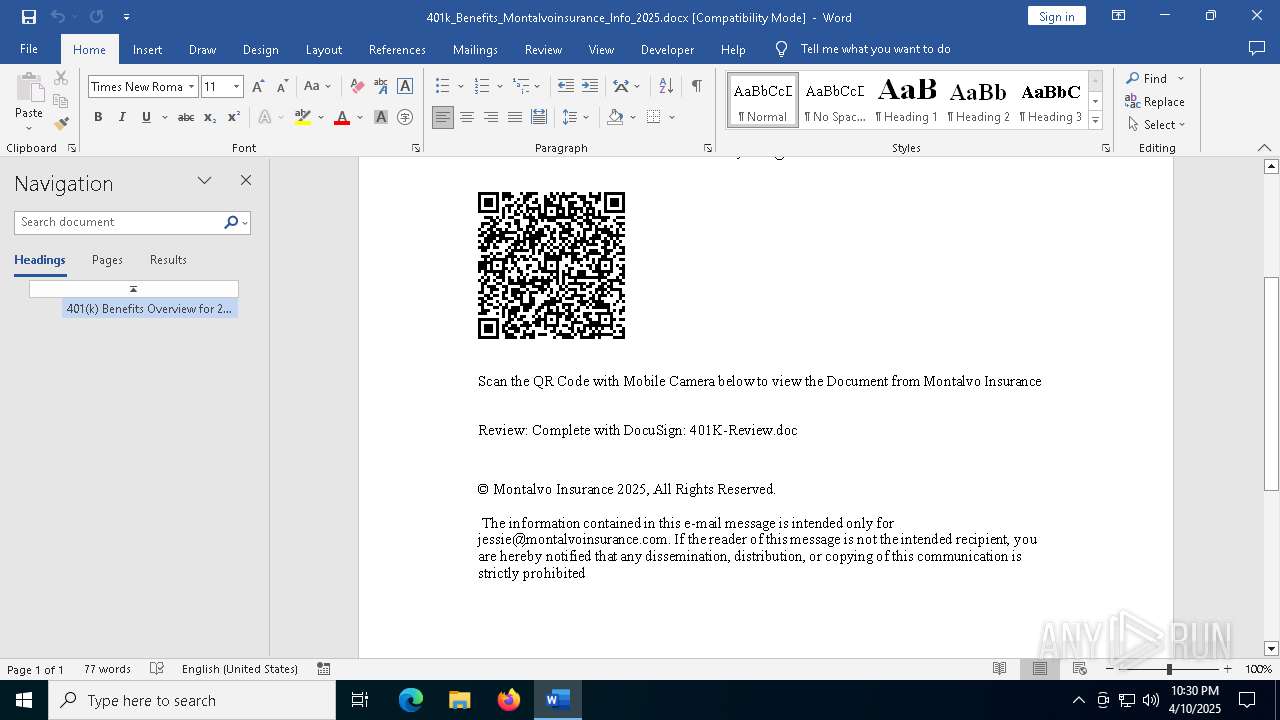Open the font name dropdown

point(191,86)
